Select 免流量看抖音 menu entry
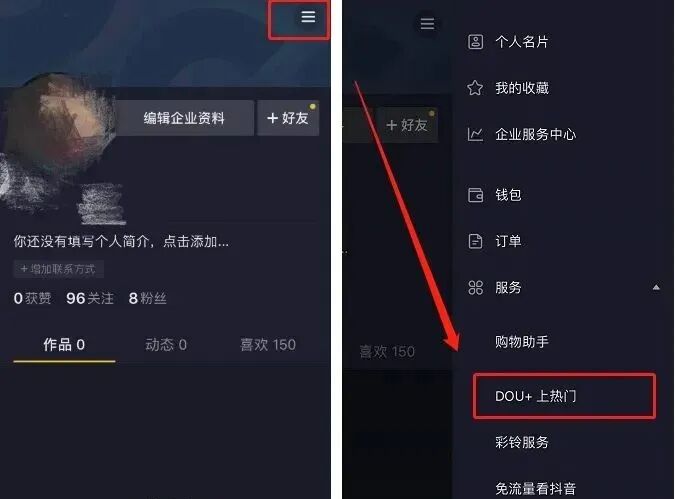The width and height of the screenshot is (675, 499). tap(536, 488)
